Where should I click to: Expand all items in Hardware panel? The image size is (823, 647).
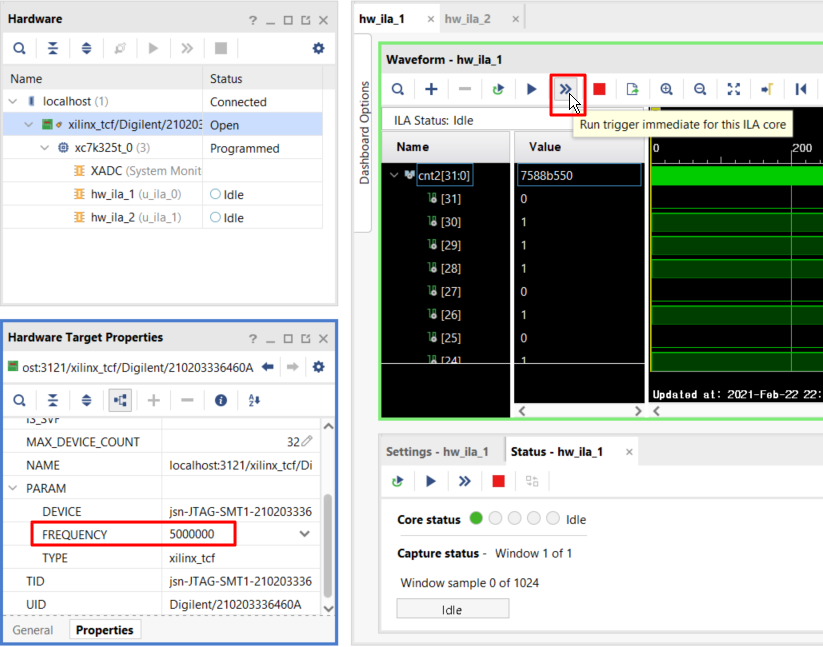(x=87, y=49)
